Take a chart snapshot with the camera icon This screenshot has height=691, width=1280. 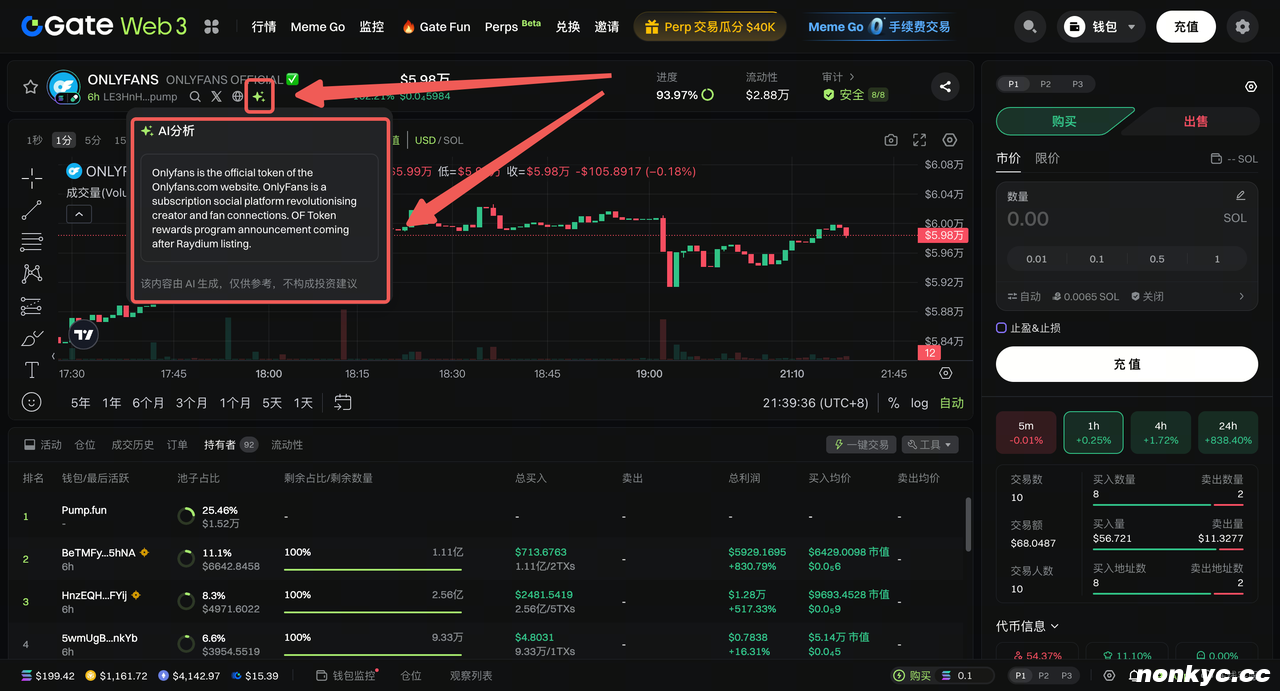891,141
